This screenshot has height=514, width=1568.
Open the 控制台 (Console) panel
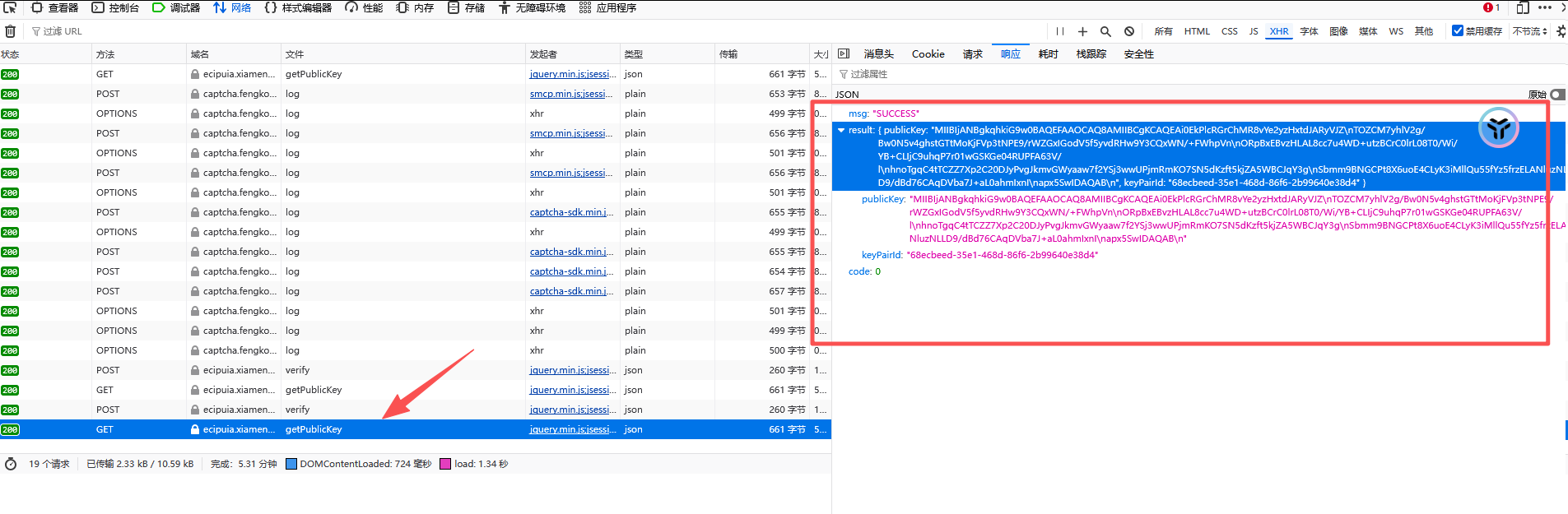point(115,7)
